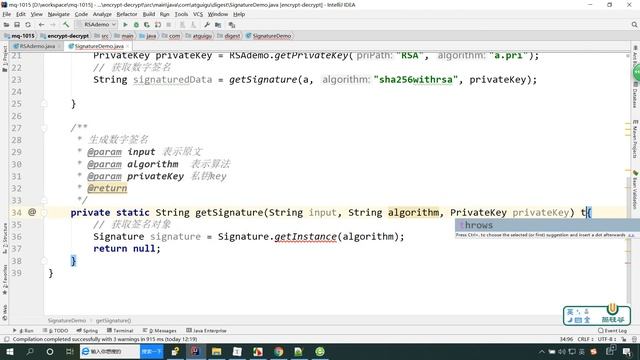Open the Navigate menu
The width and height of the screenshot is (640, 360).
coord(58,14)
